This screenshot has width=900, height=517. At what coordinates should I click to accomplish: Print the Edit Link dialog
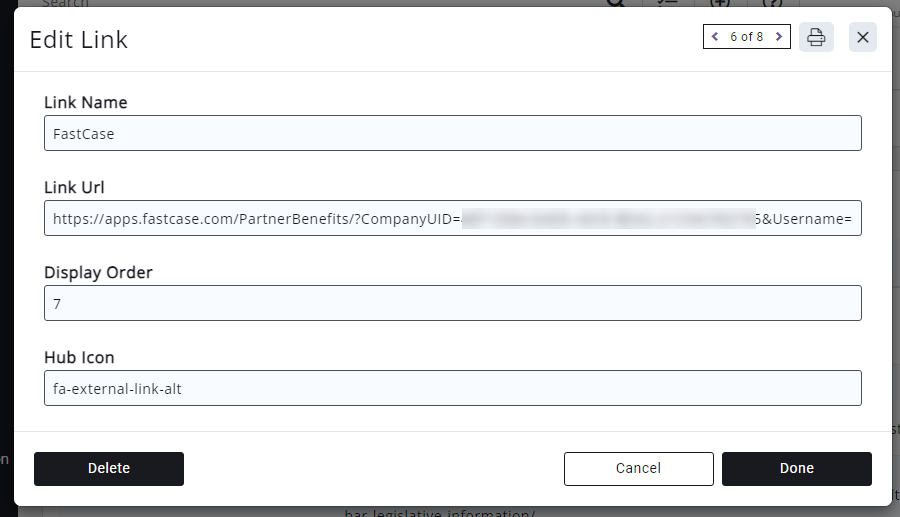click(816, 37)
